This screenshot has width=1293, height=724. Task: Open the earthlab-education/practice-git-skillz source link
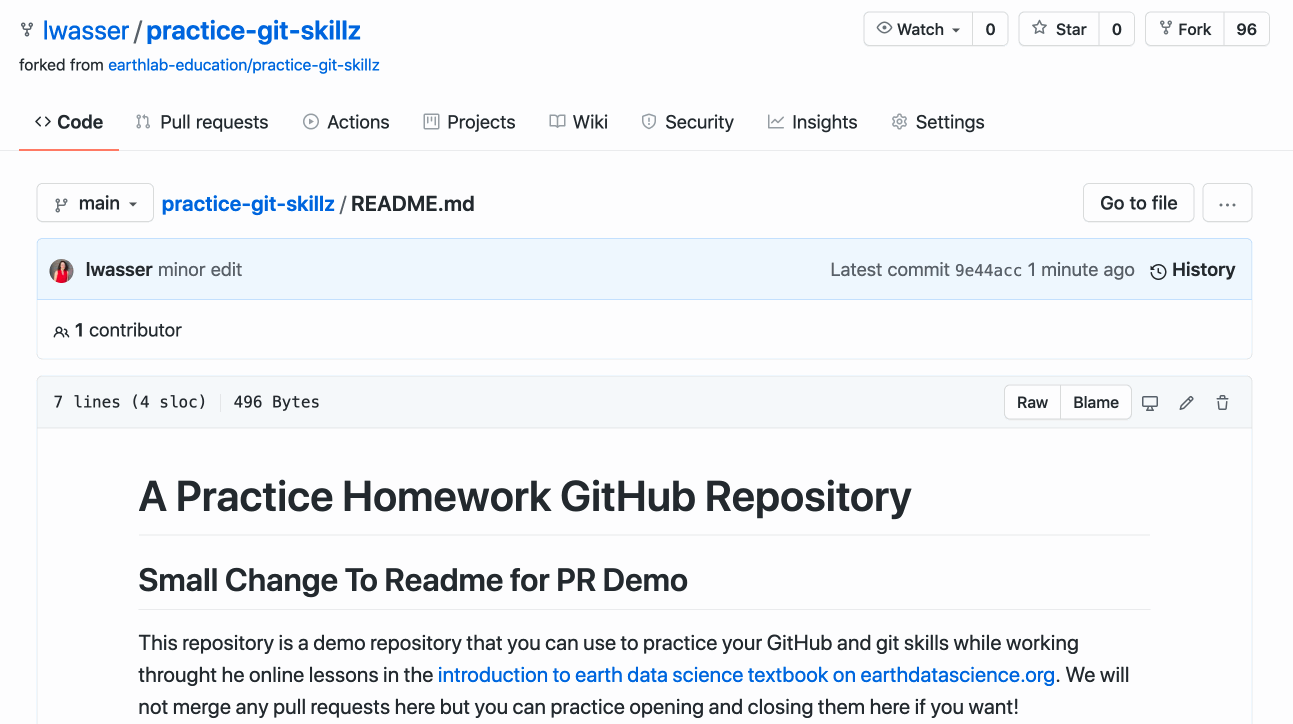click(x=244, y=65)
